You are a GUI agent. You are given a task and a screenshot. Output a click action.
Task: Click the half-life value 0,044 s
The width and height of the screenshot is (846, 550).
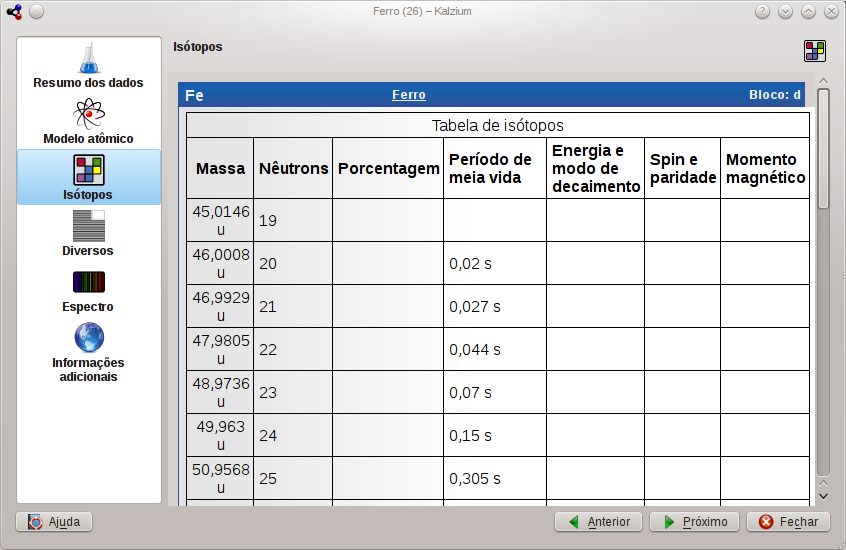[x=475, y=350]
